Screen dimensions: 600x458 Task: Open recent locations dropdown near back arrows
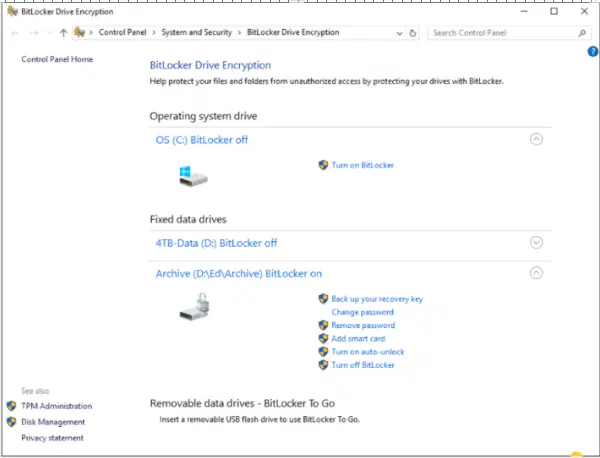(x=49, y=33)
